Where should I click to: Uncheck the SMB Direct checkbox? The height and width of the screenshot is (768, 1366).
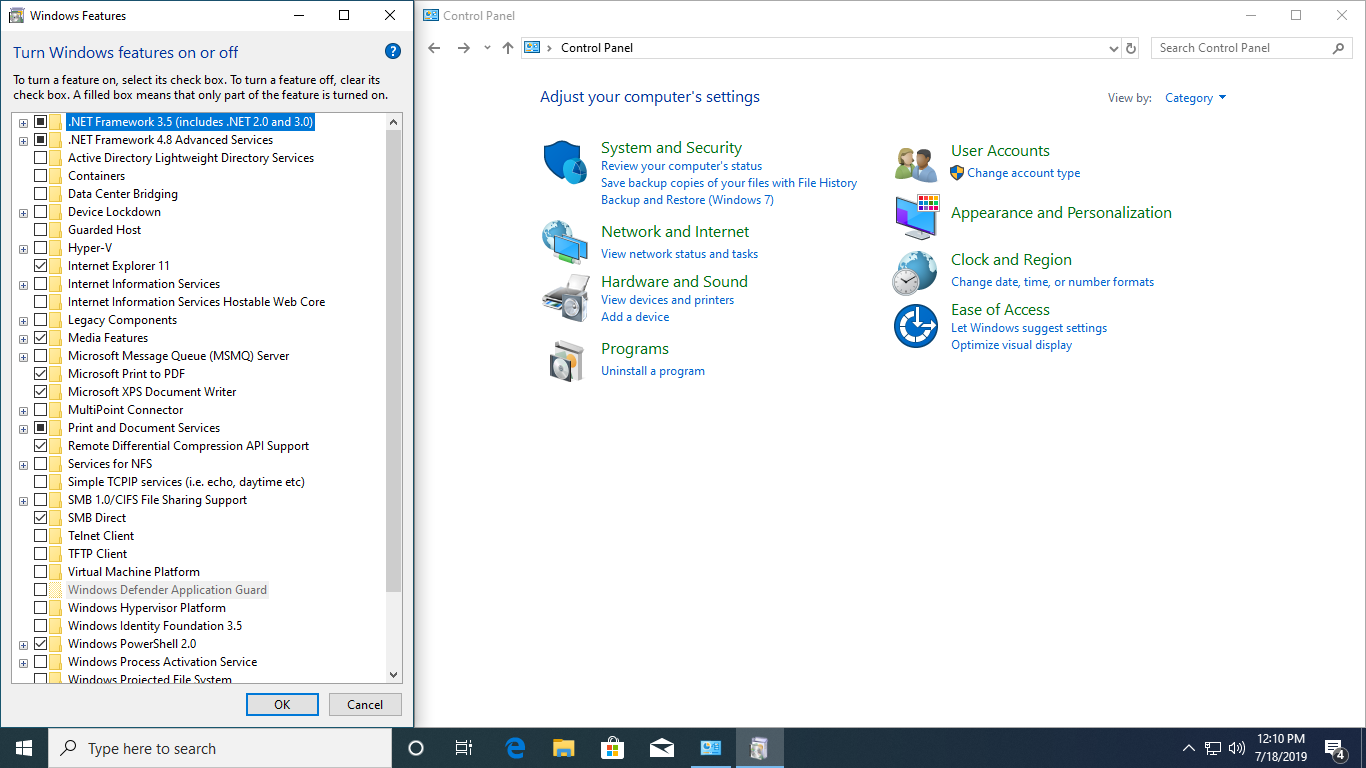[x=40, y=518]
